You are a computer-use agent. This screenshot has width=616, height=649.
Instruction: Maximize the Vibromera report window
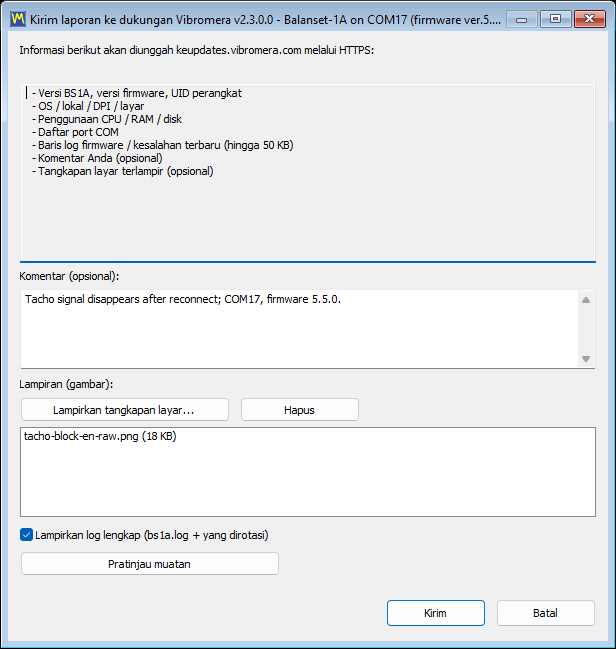556,19
